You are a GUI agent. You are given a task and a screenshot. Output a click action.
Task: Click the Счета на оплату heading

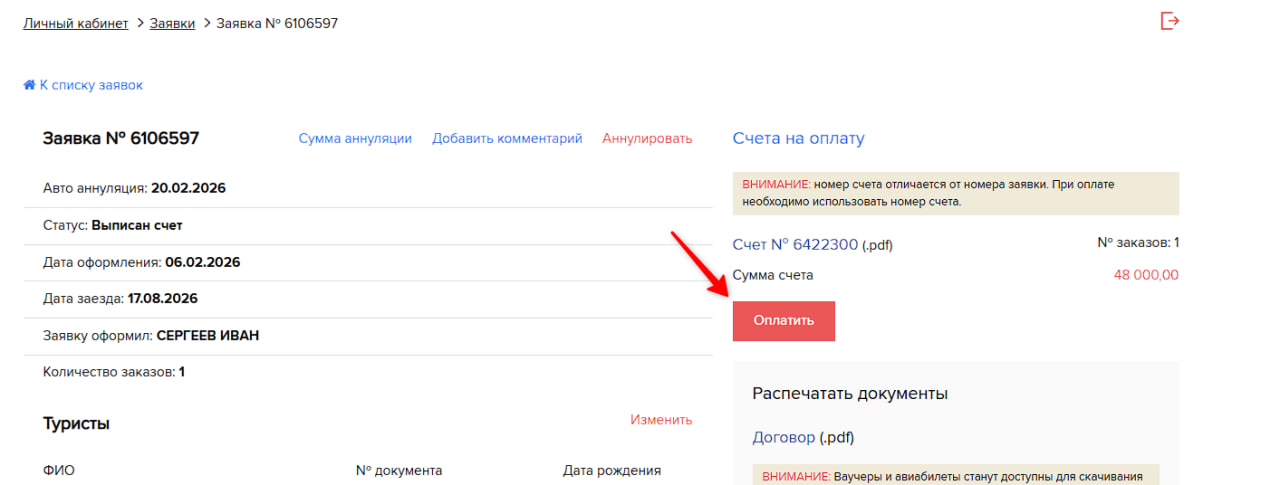[x=798, y=139]
